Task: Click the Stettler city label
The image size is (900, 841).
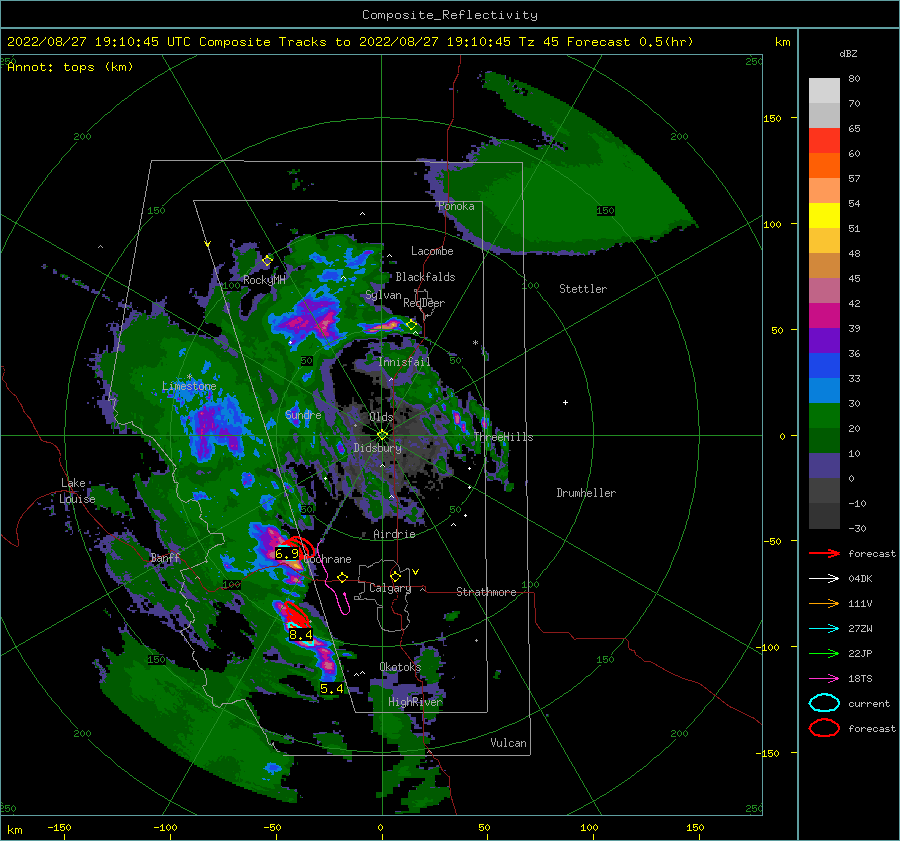Action: coord(583,289)
